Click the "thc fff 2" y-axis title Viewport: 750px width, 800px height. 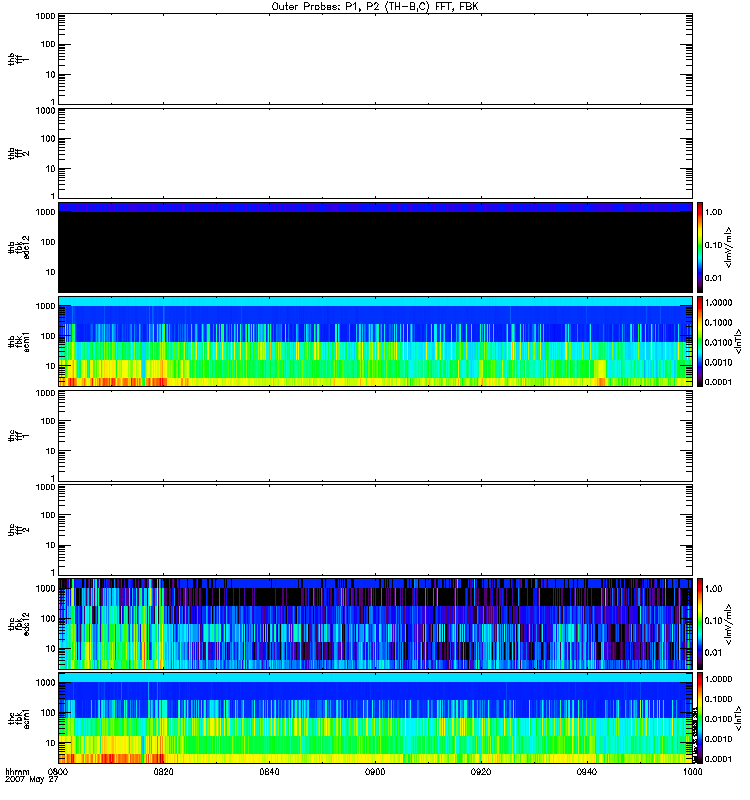[x=19, y=530]
